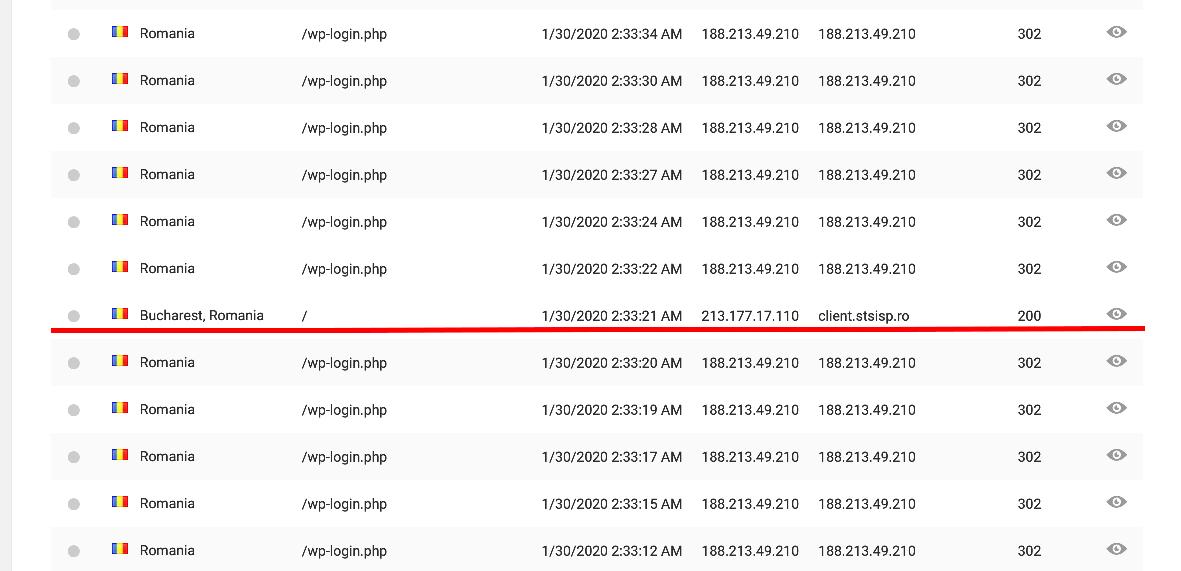This screenshot has height=571, width=1181.
Task: View details of the 2:33:20 AM request
Action: pyautogui.click(x=1116, y=362)
